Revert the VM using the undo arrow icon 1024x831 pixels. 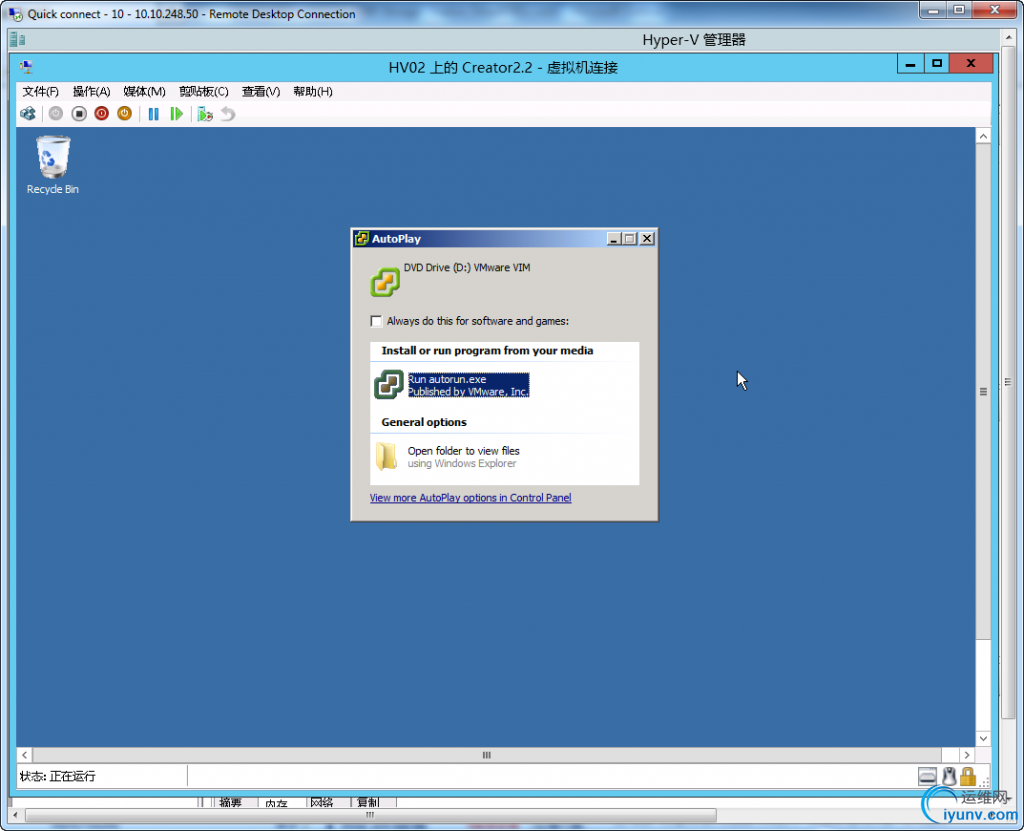(228, 114)
